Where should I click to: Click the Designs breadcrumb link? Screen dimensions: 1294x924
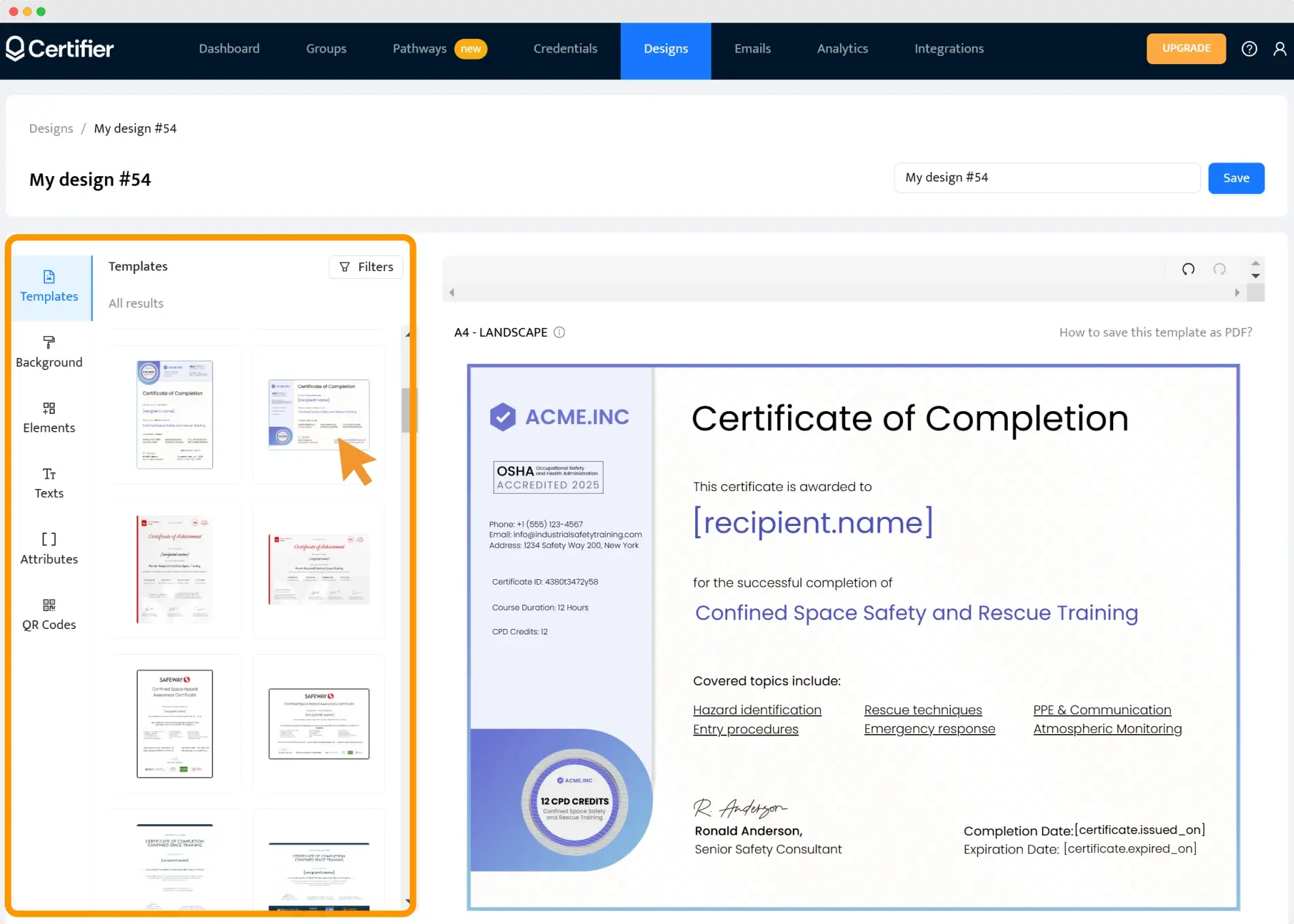51,128
